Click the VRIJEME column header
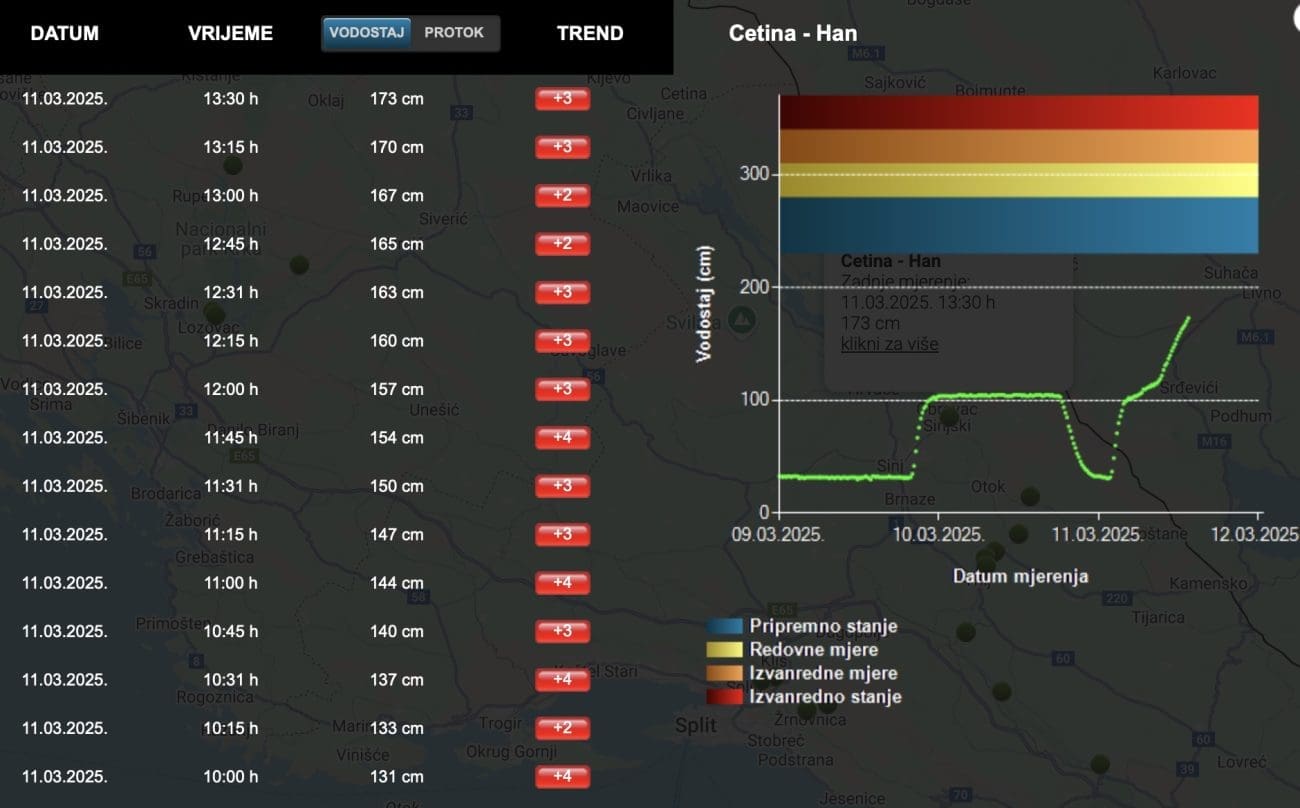The image size is (1300, 808). [x=230, y=33]
